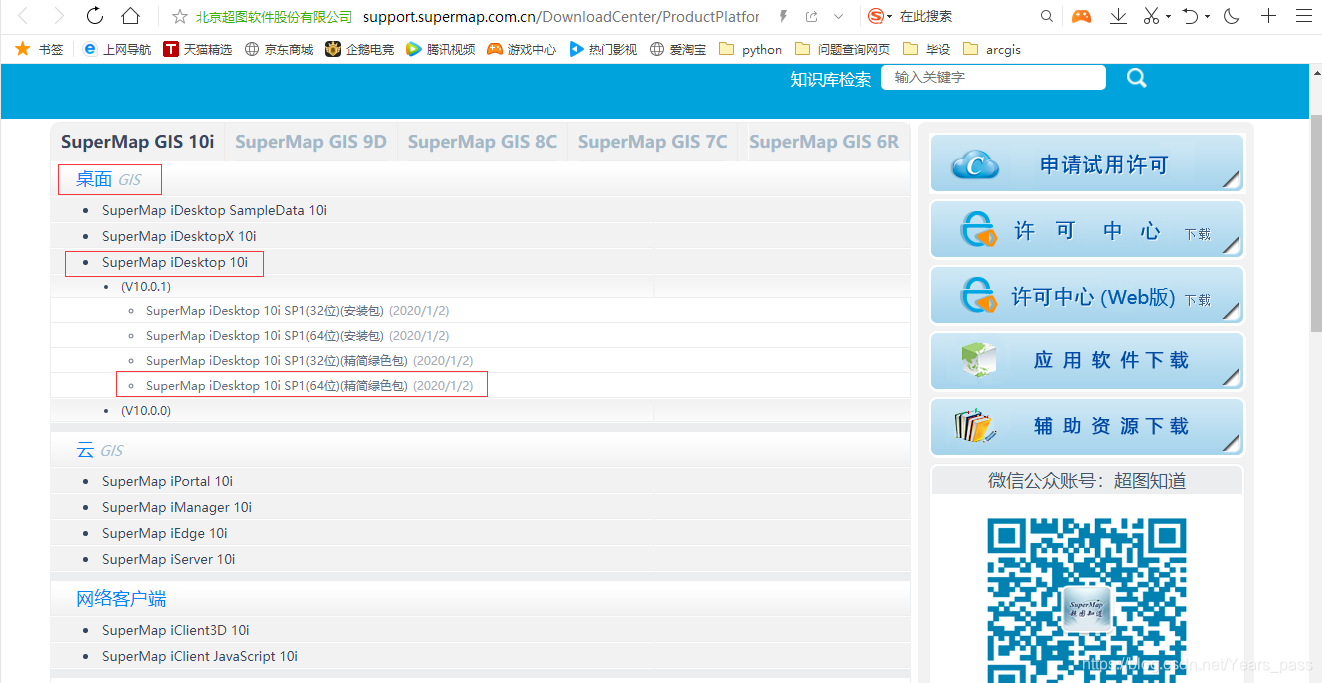Open the arcgis bookmarks folder

pos(992,49)
